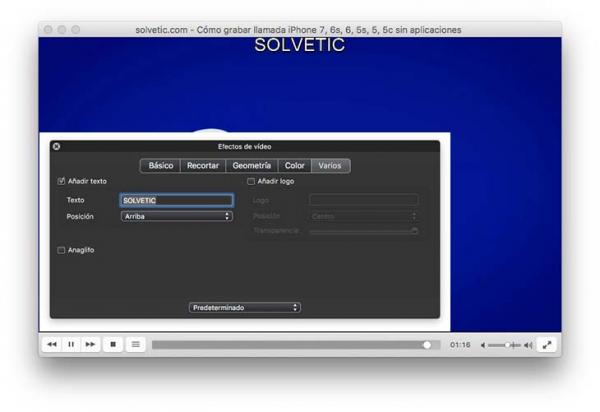
Task: Click the logo Transparencia slider
Action: coord(364,231)
